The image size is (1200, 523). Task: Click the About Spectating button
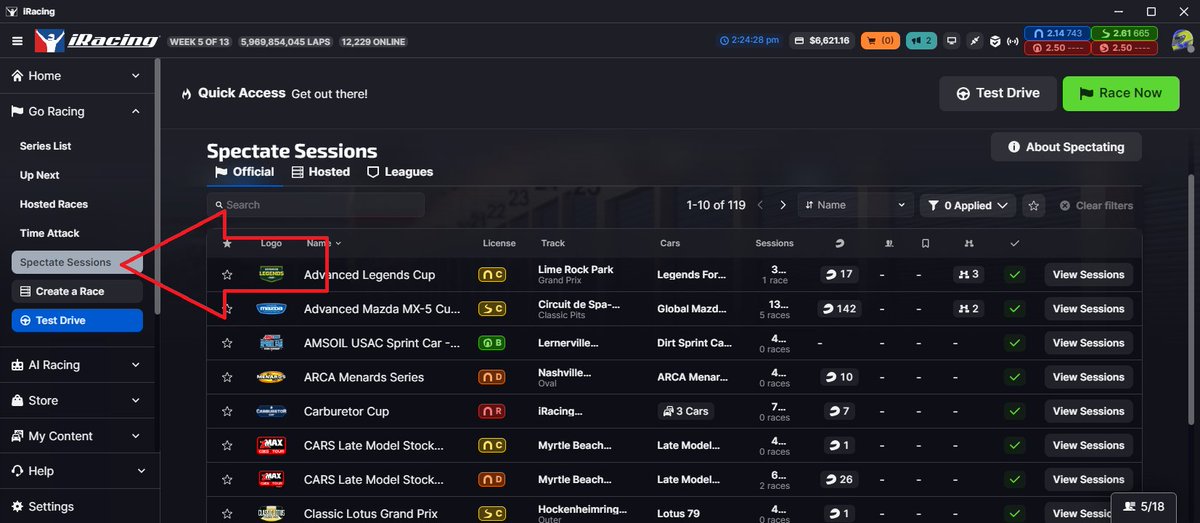pos(1066,147)
